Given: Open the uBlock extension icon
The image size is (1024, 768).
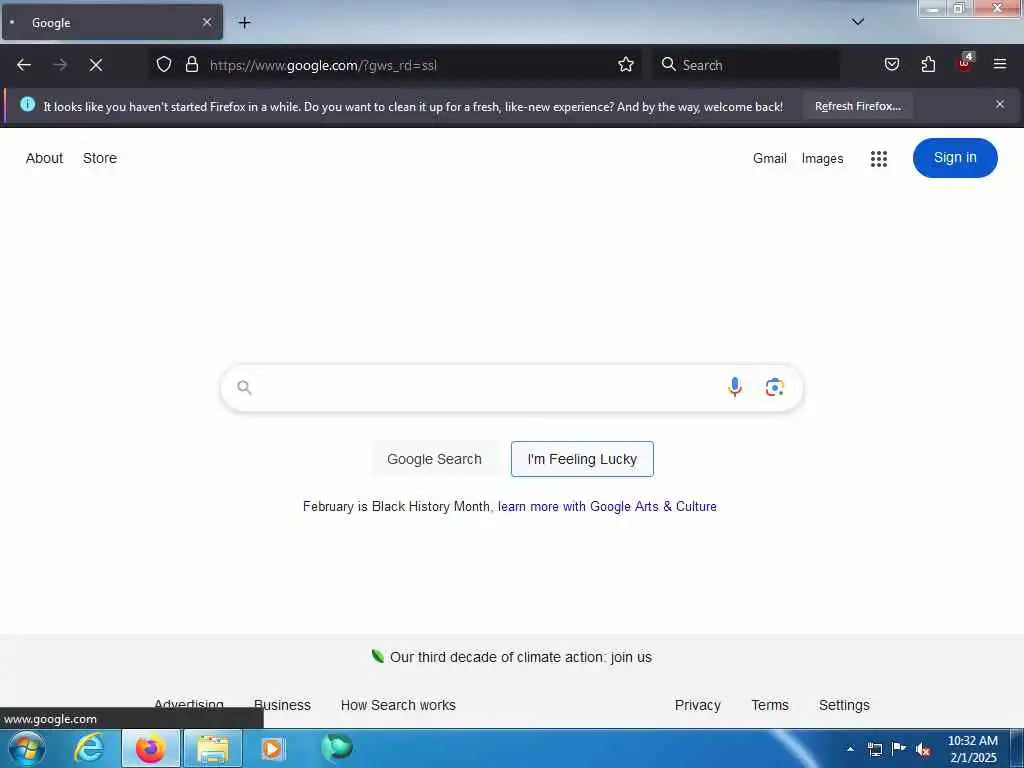Looking at the screenshot, I should click(965, 63).
